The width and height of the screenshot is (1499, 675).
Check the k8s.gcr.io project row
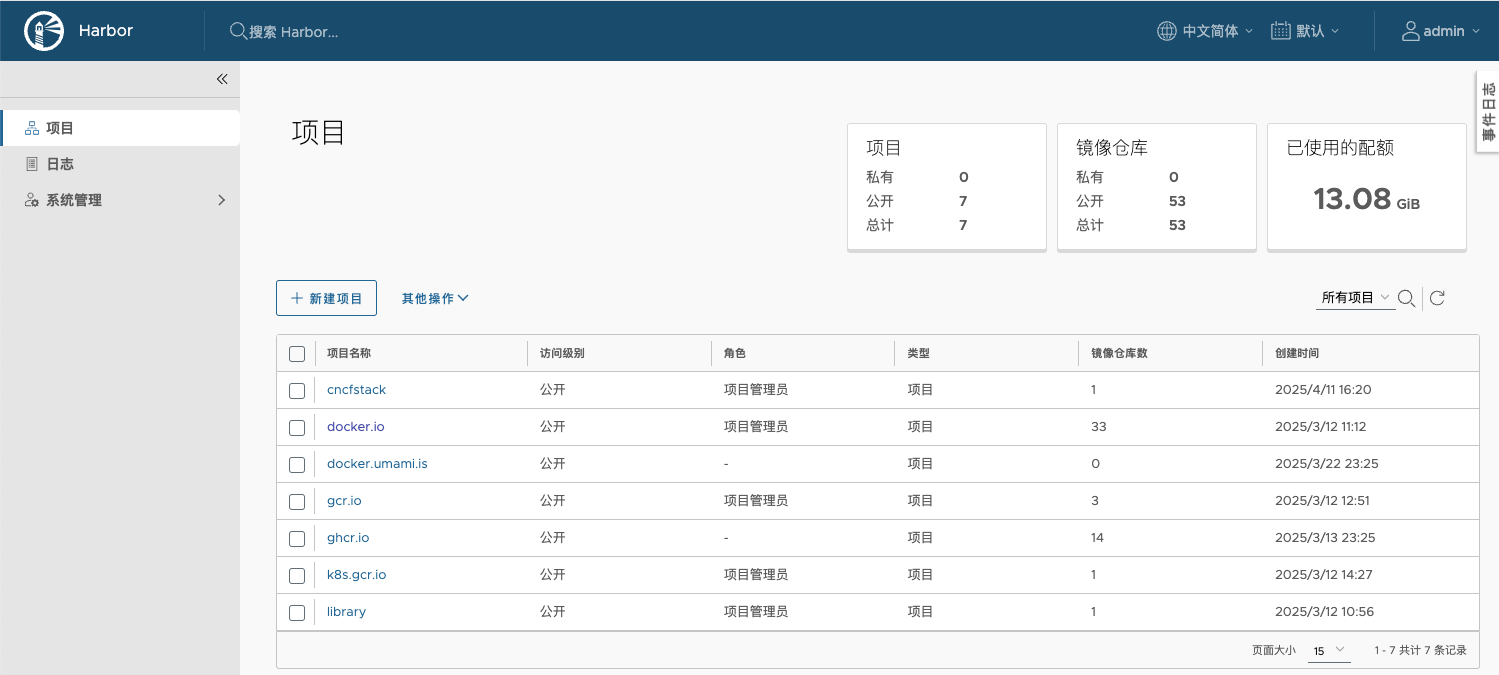click(x=297, y=576)
